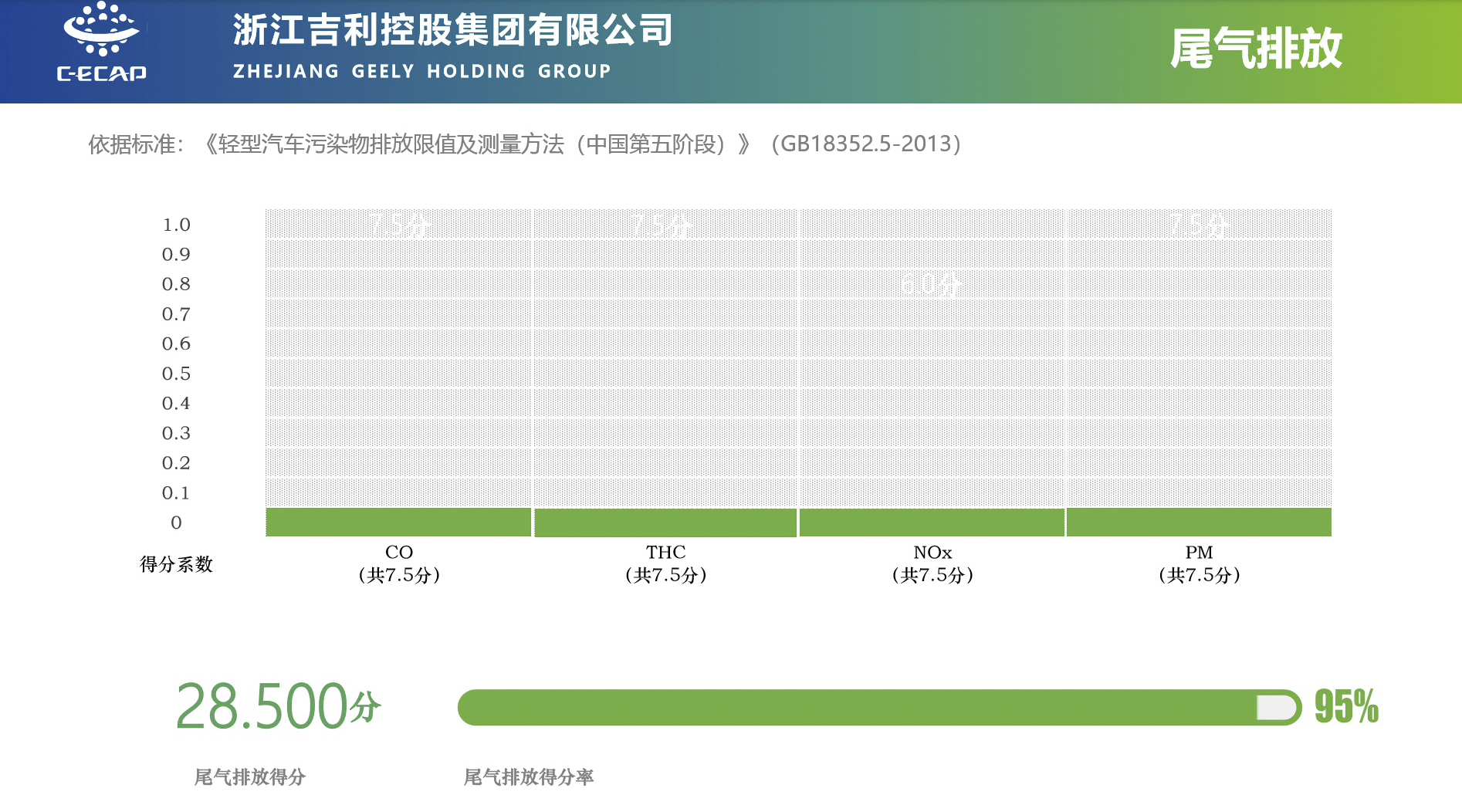Click the green NOx bar
This screenshot has height=812, width=1462.
pos(932,523)
